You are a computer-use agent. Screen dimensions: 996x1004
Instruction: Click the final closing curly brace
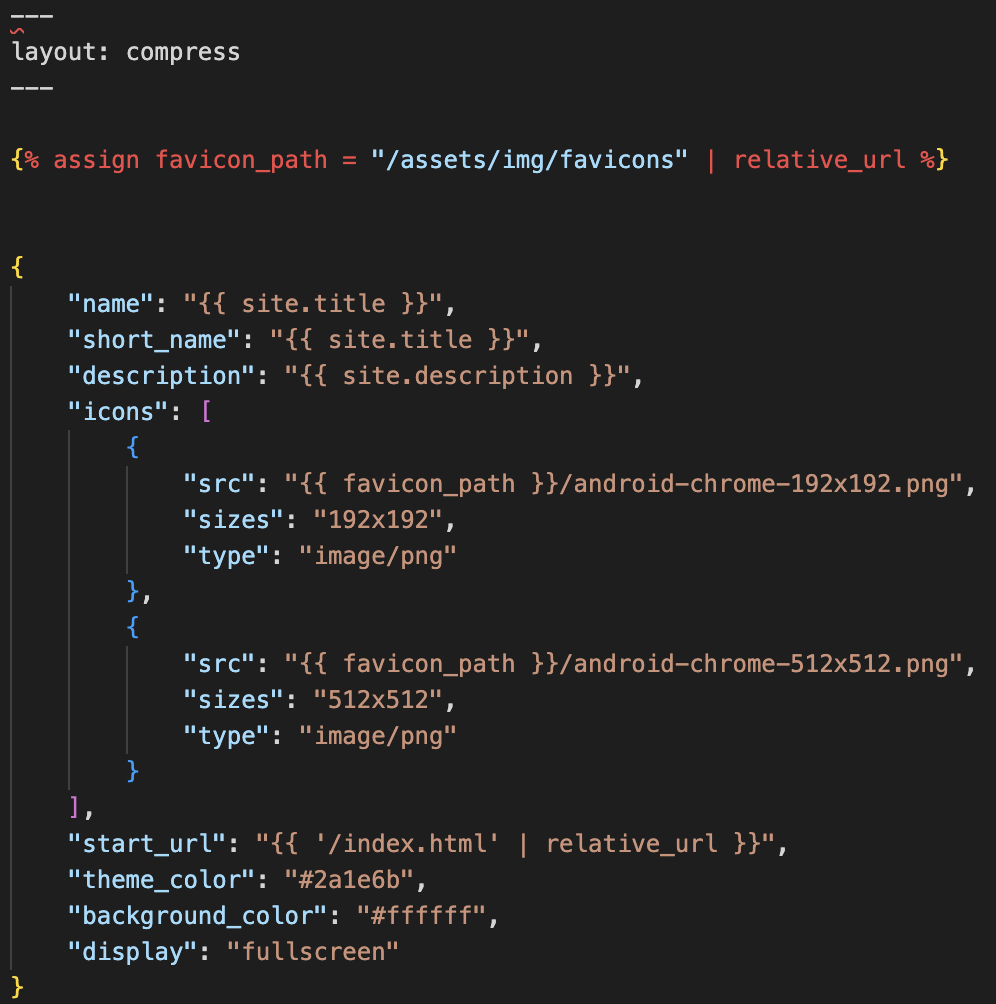point(18,987)
